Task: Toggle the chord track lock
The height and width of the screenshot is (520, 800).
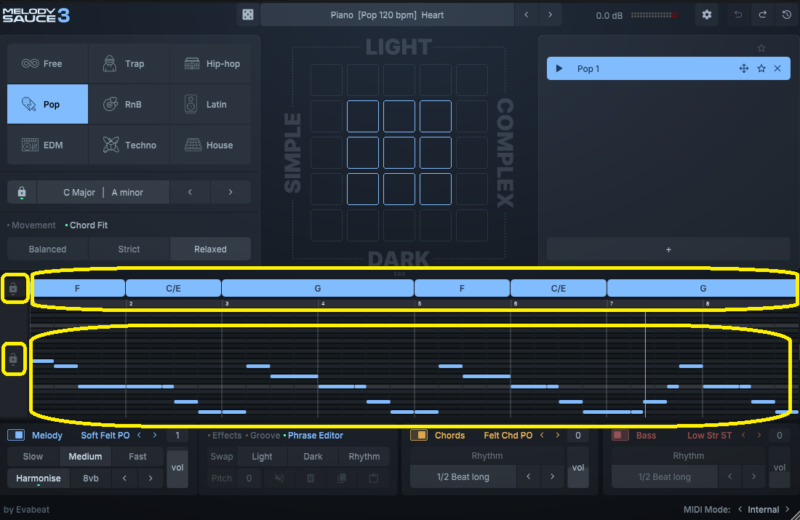Action: (x=13, y=289)
